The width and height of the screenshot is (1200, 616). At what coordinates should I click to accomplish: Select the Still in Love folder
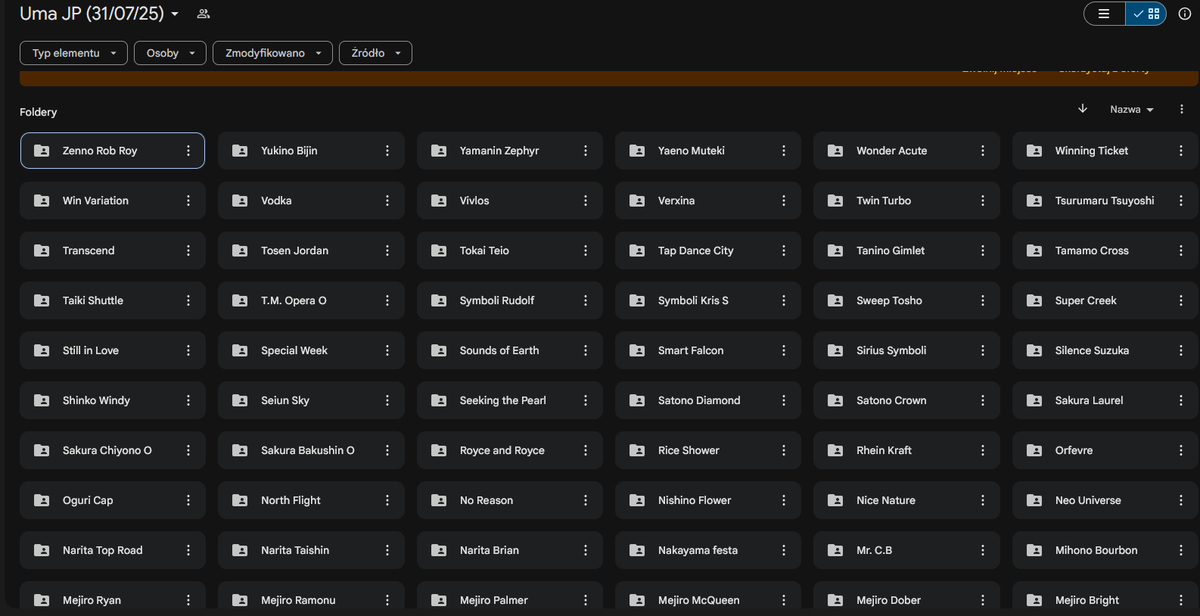pyautogui.click(x=113, y=351)
